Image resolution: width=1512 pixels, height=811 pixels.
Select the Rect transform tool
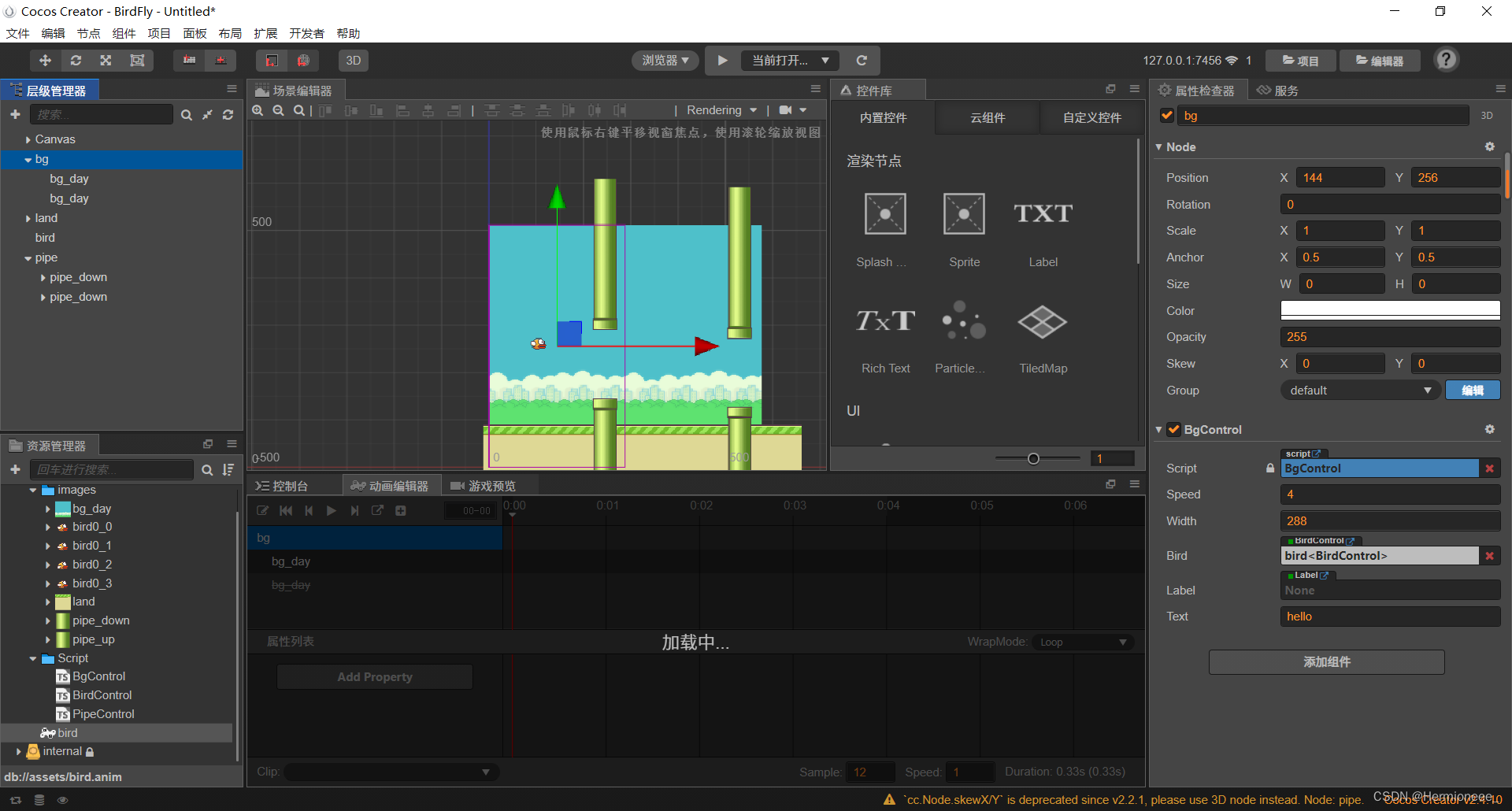click(x=137, y=61)
